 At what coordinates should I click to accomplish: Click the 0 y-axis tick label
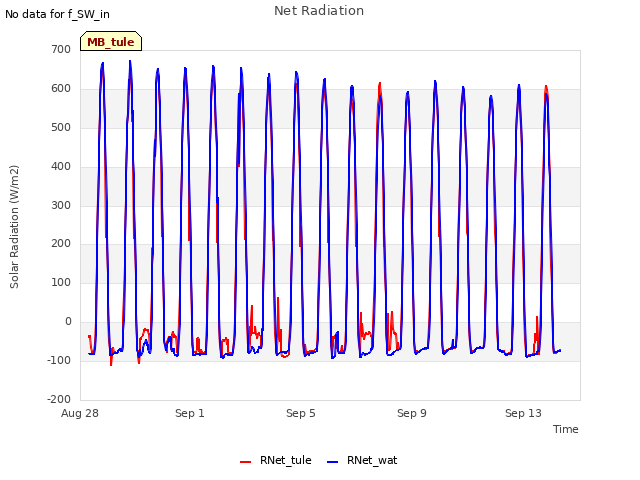[68, 322]
